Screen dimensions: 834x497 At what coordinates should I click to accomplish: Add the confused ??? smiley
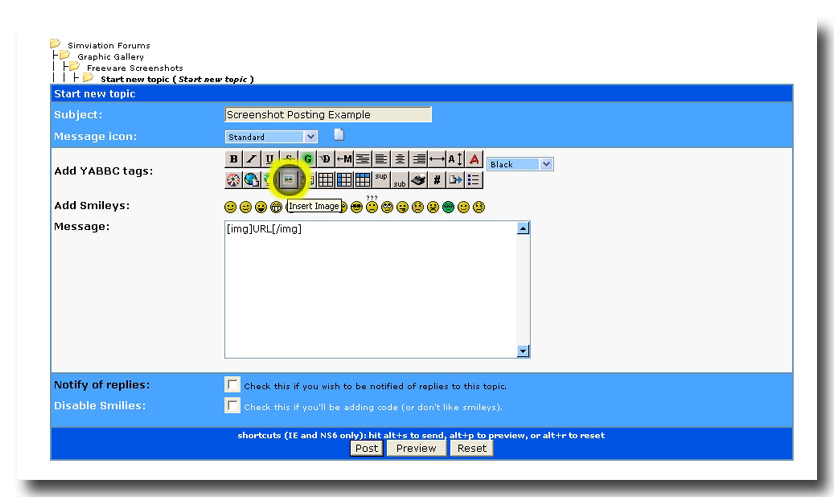[372, 205]
